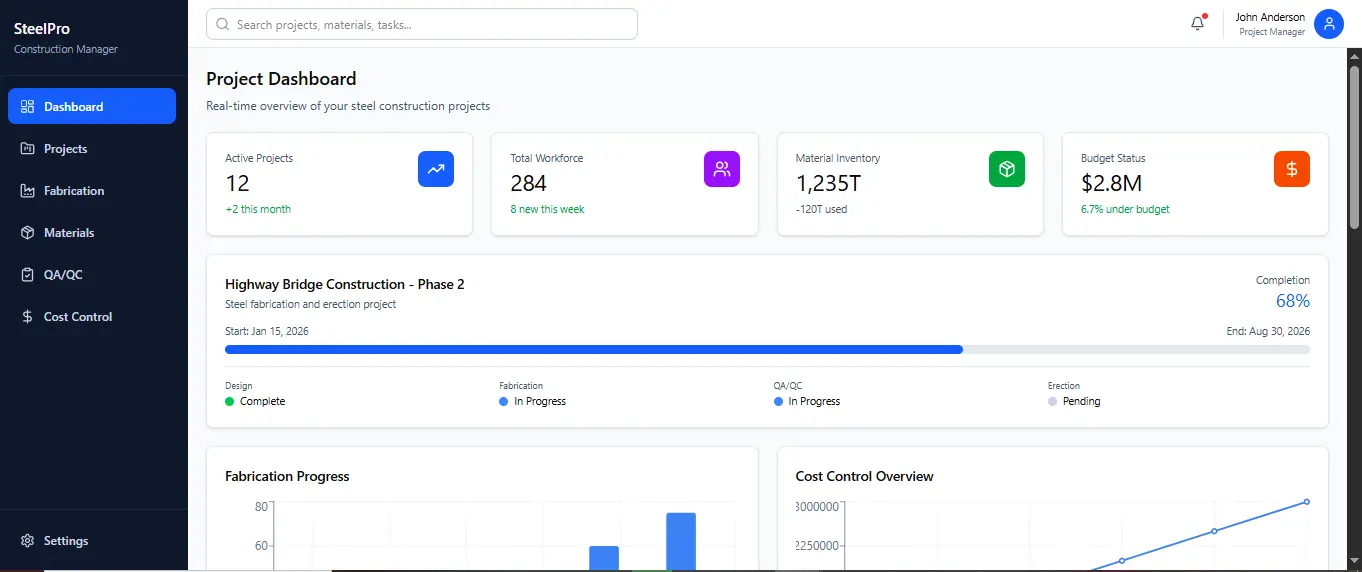Viewport: 1362px width, 572px height.
Task: Click the settings gear icon in sidebar
Action: click(x=27, y=541)
